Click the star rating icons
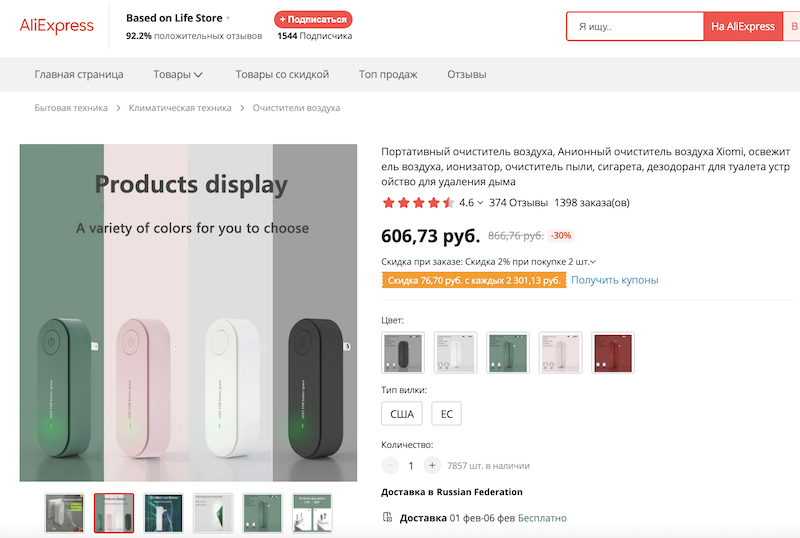The image size is (800, 538). (x=418, y=203)
